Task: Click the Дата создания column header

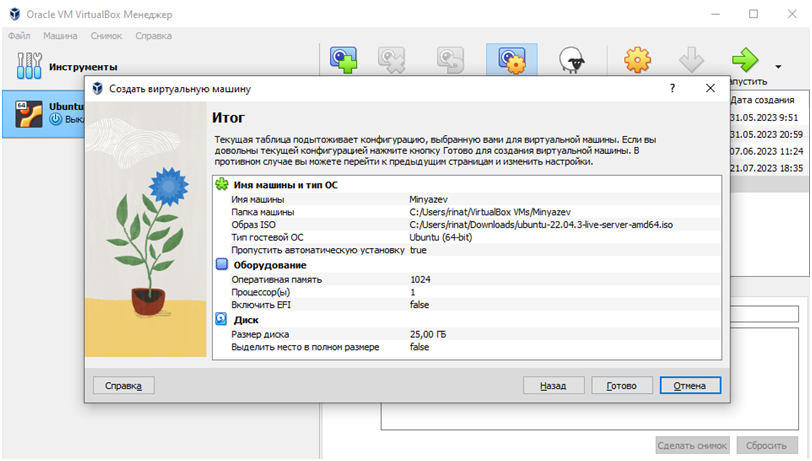Action: coord(762,100)
